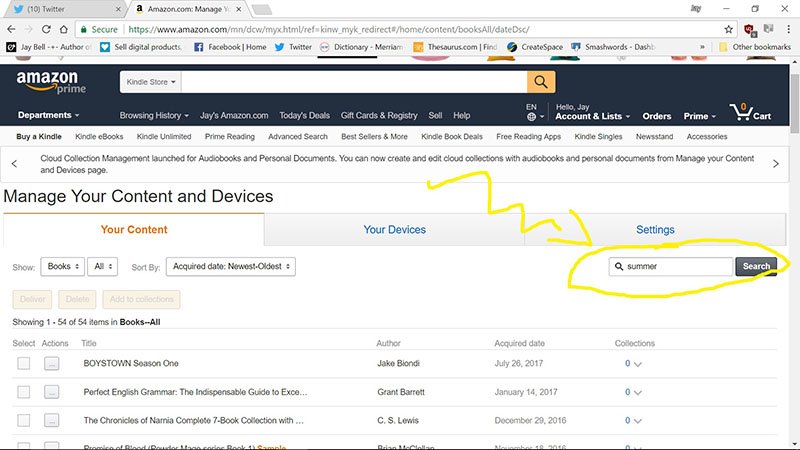The image size is (800, 450).
Task: Open actions button for Perfect English Grammar
Action: pyautogui.click(x=52, y=392)
